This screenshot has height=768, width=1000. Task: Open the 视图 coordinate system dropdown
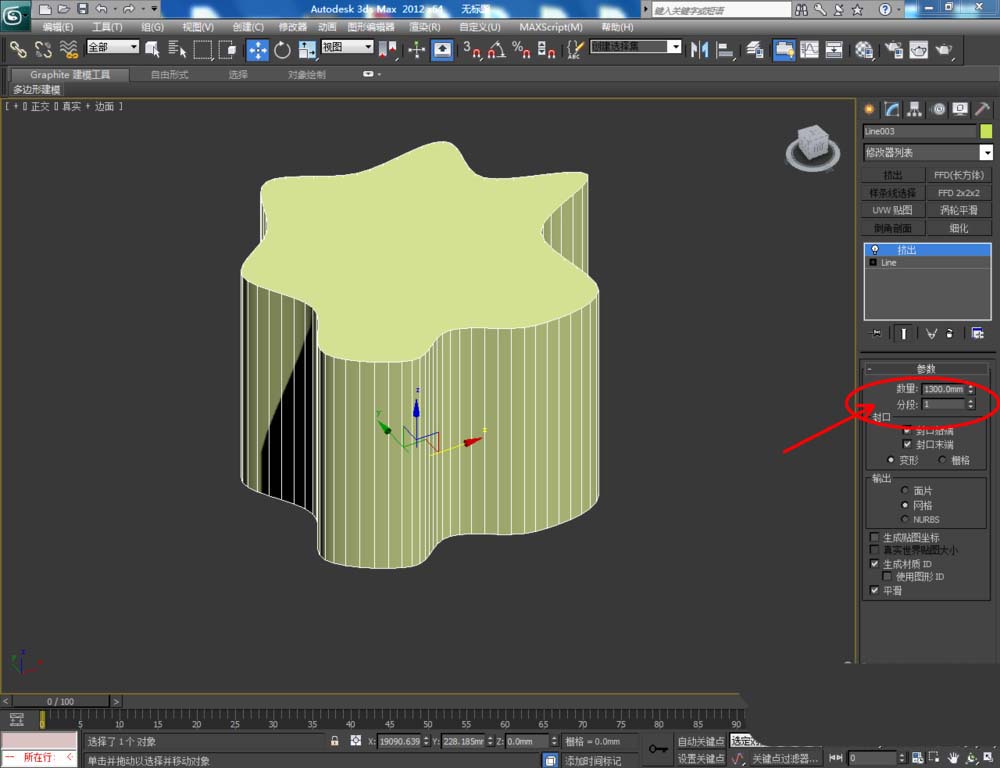347,47
